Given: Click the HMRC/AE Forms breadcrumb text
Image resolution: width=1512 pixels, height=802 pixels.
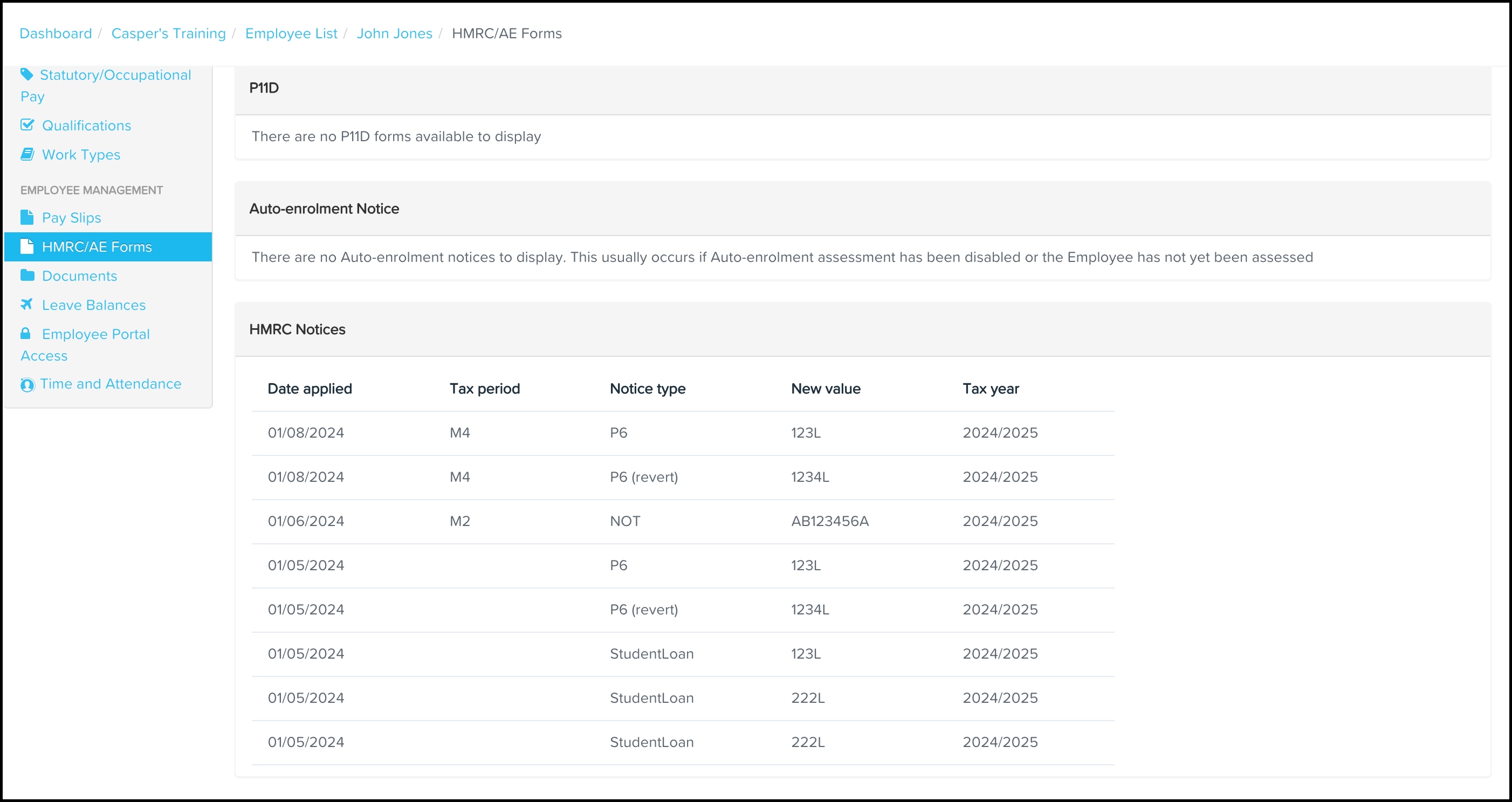Looking at the screenshot, I should tap(506, 33).
